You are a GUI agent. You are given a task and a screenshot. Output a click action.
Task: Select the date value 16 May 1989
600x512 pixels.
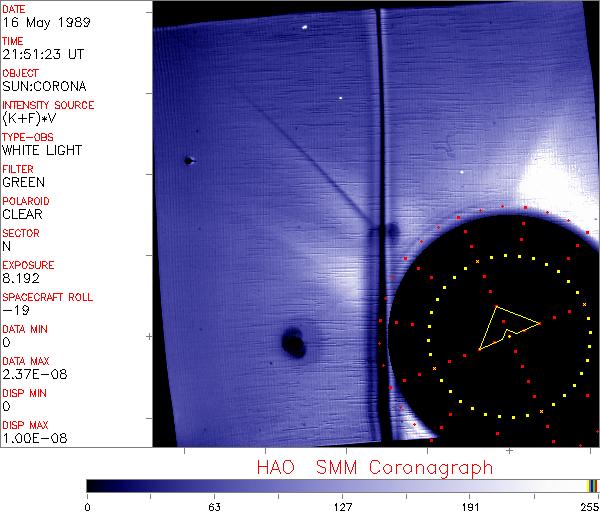pyautogui.click(x=46, y=22)
